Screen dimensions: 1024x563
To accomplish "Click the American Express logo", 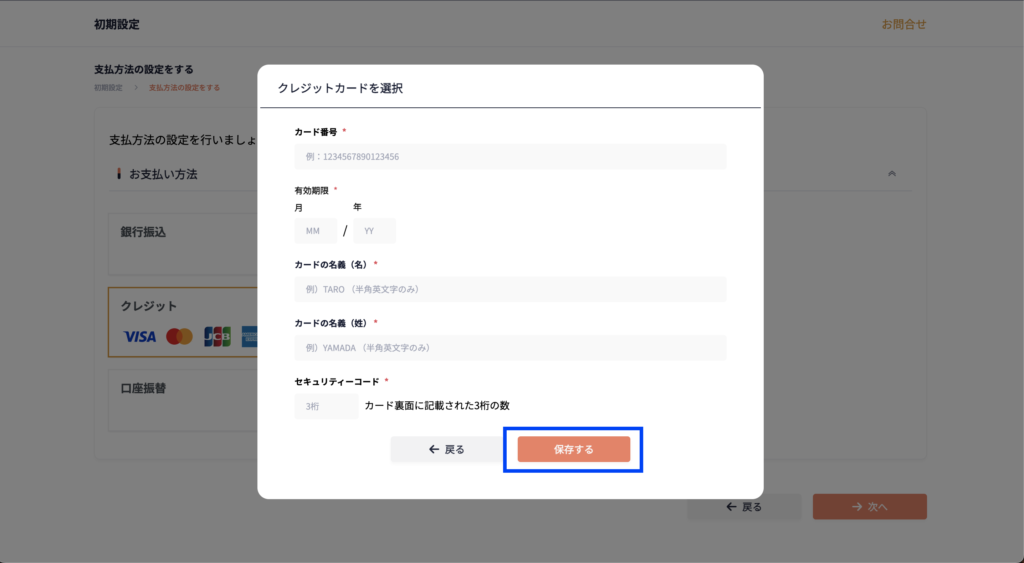I will (x=249, y=337).
